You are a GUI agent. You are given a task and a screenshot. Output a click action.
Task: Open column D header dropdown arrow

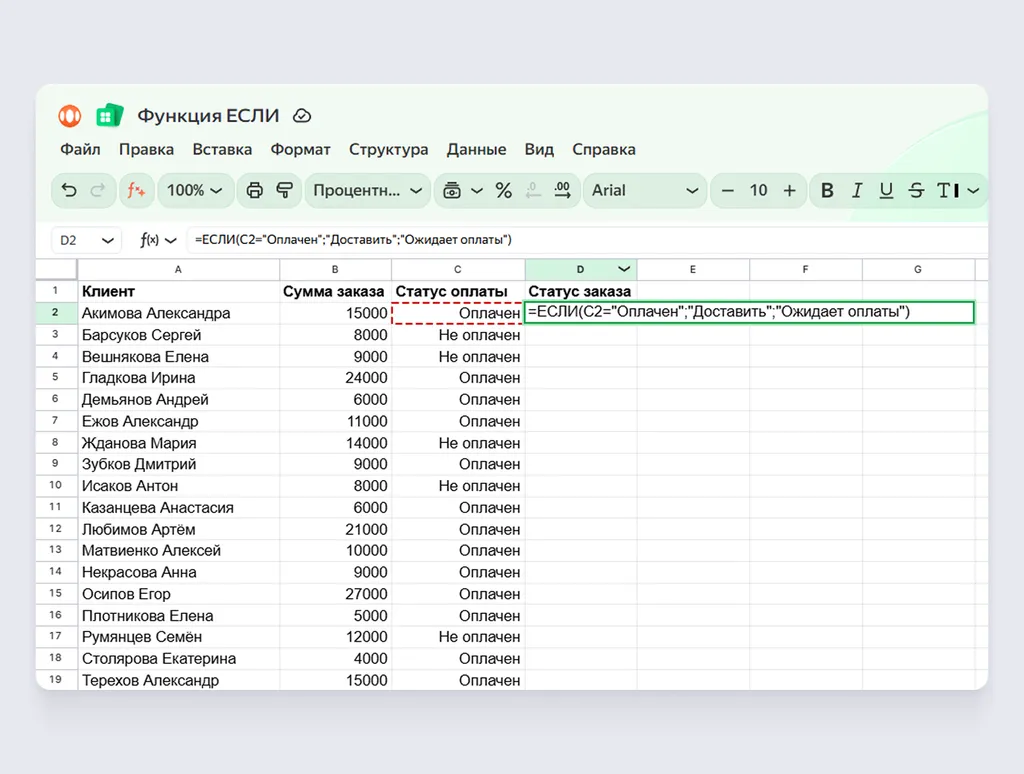624,269
